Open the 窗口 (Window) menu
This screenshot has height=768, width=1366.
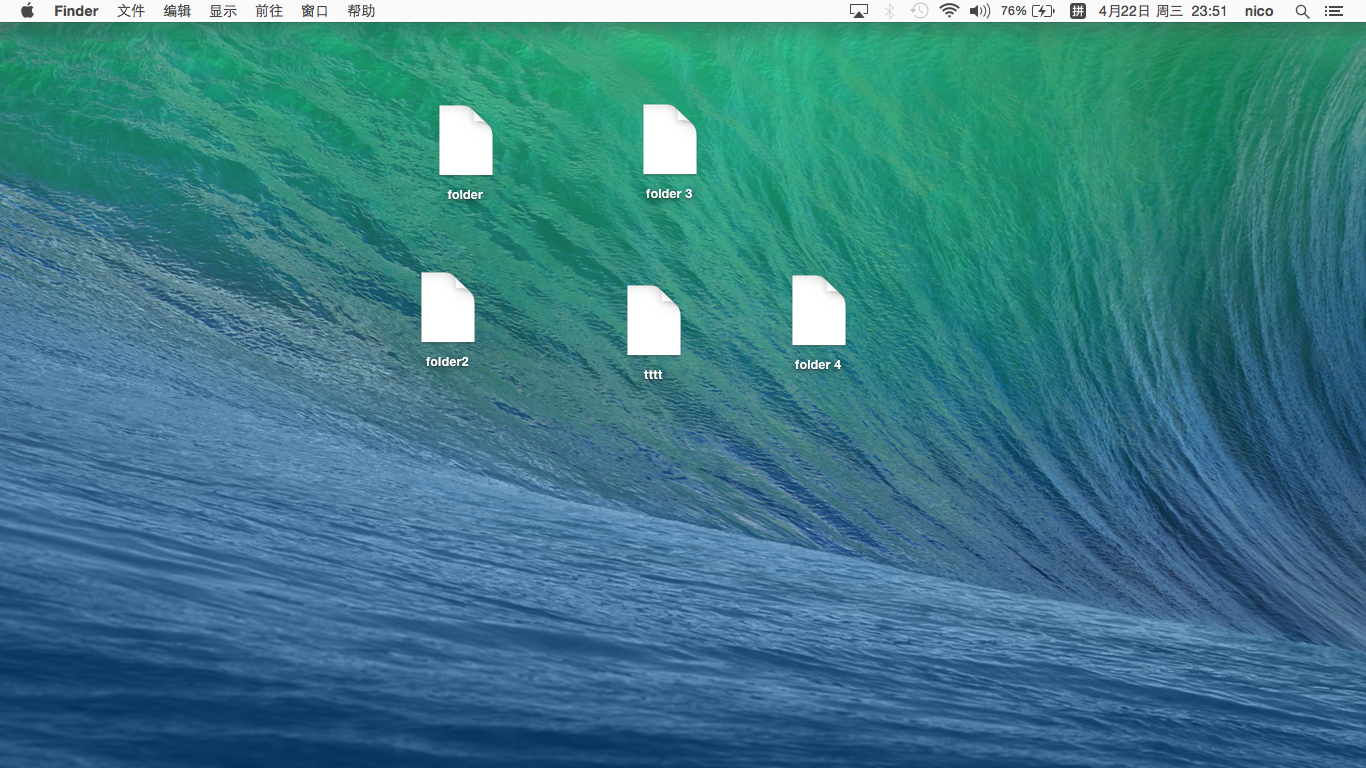point(315,11)
